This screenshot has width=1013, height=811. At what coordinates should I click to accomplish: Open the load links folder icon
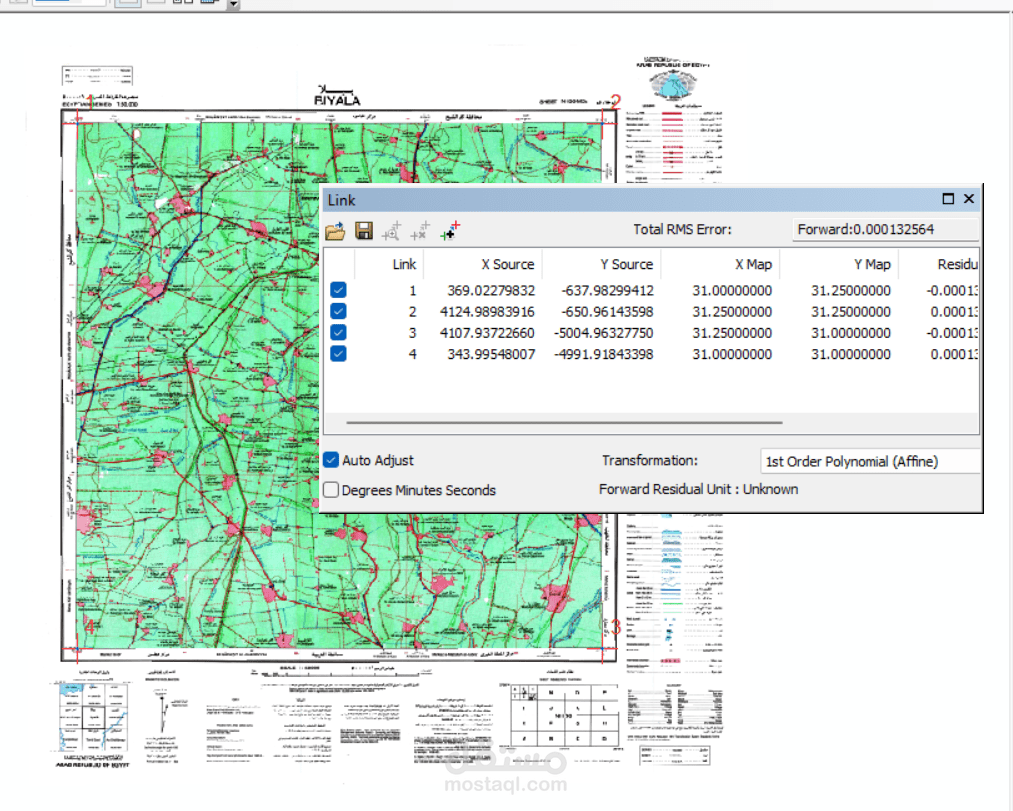[x=335, y=231]
